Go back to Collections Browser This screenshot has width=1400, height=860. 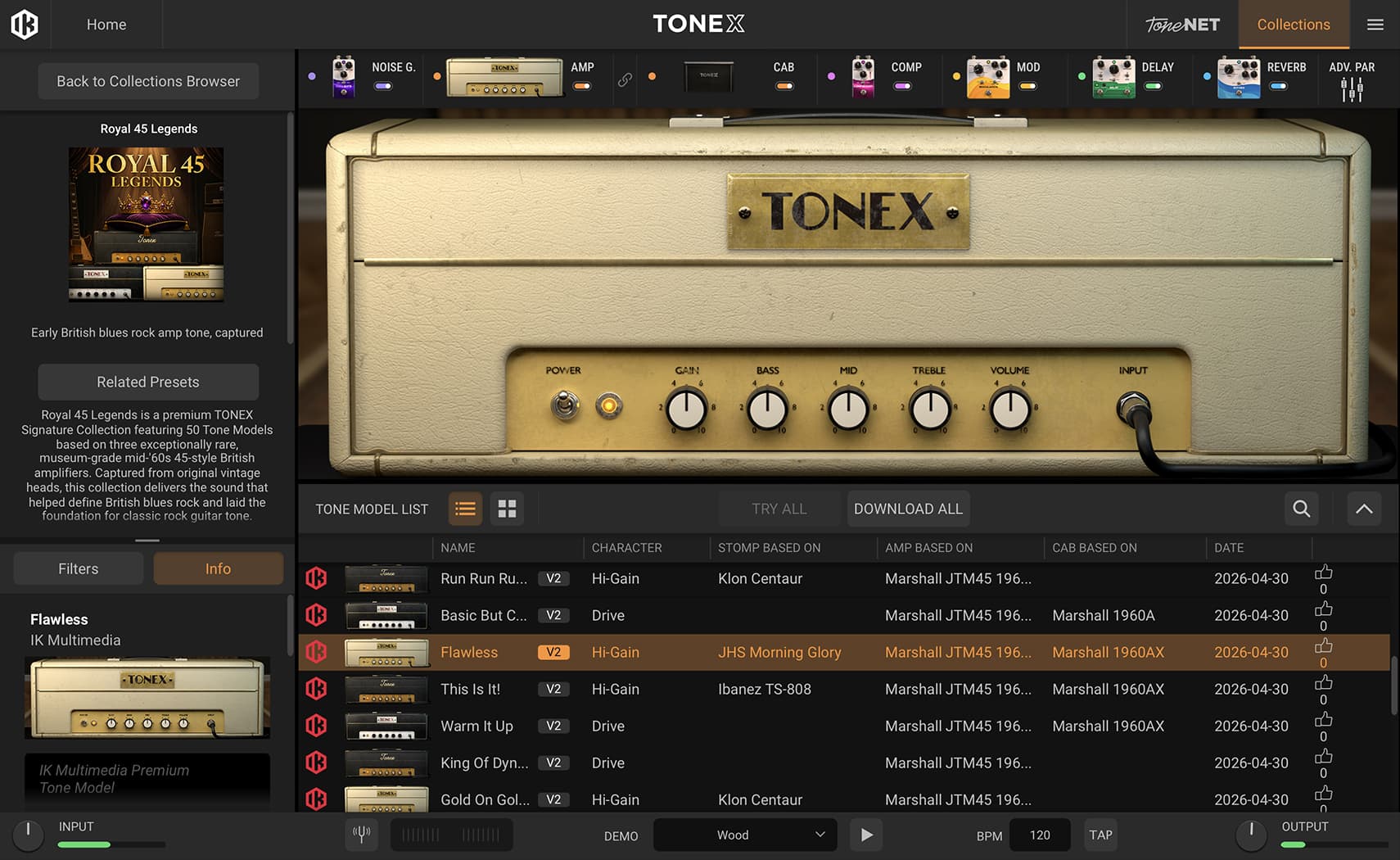click(x=148, y=81)
